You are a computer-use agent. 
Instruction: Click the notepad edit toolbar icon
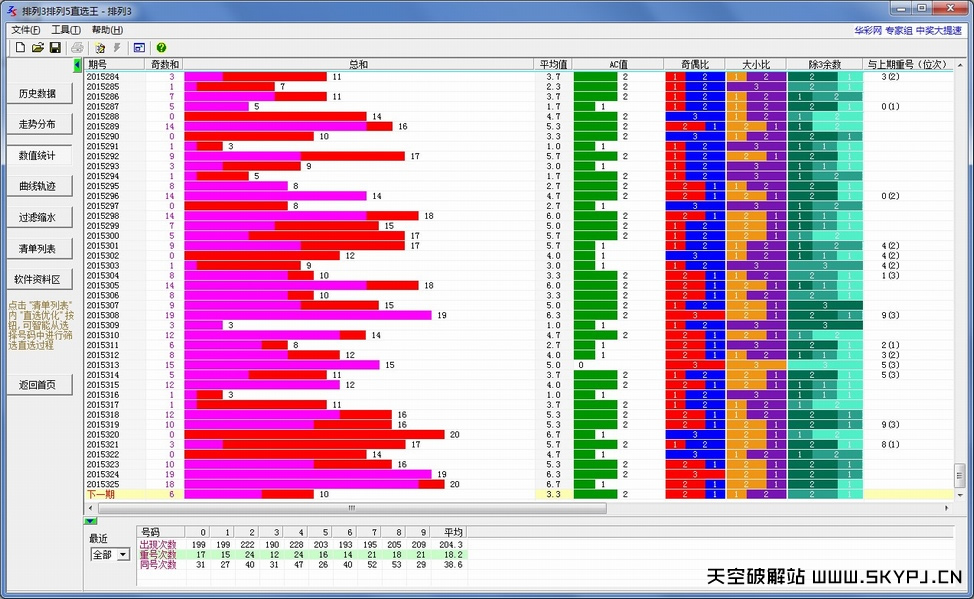pyautogui.click(x=100, y=48)
